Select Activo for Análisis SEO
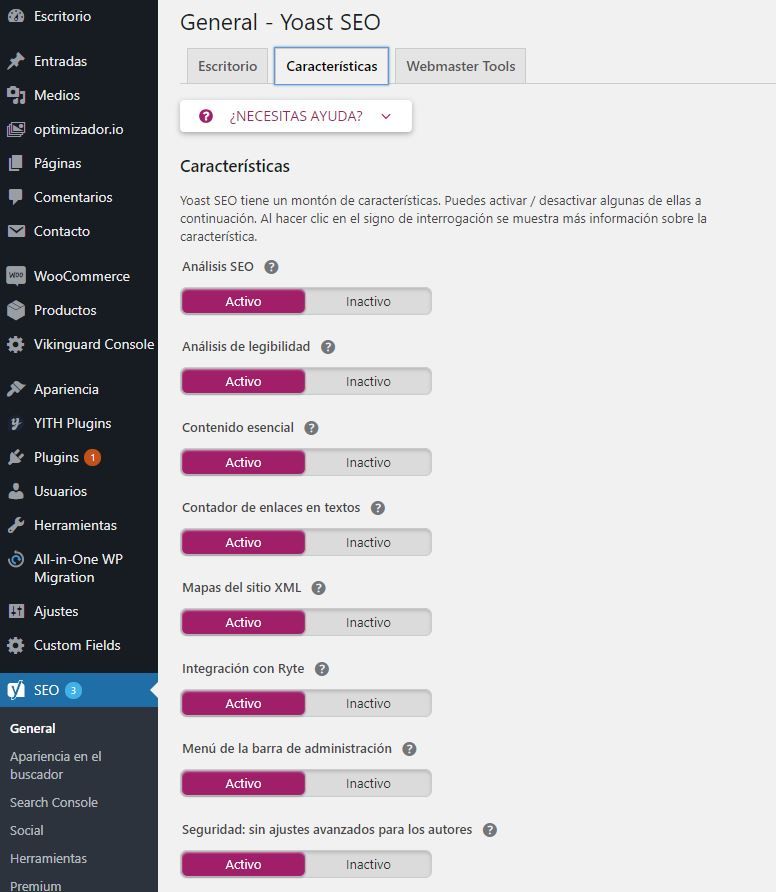Screen dimensions: 776x892 coord(243,302)
